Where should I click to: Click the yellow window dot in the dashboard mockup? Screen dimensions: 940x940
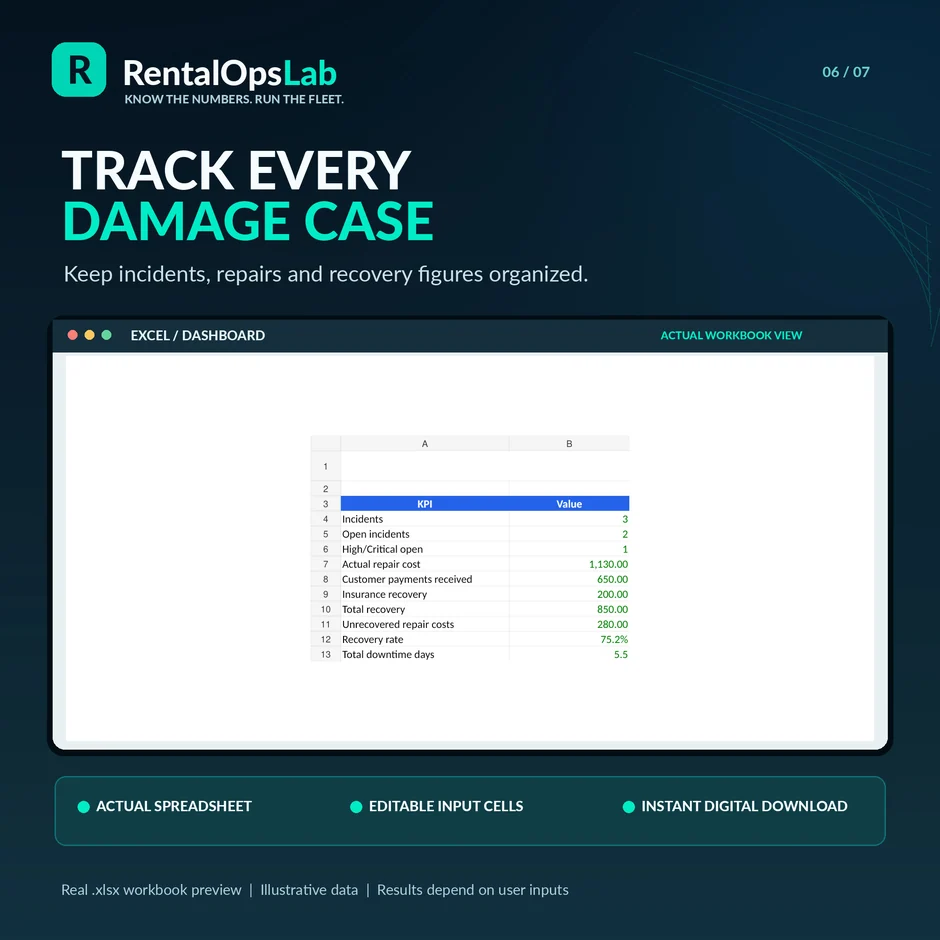[89, 335]
